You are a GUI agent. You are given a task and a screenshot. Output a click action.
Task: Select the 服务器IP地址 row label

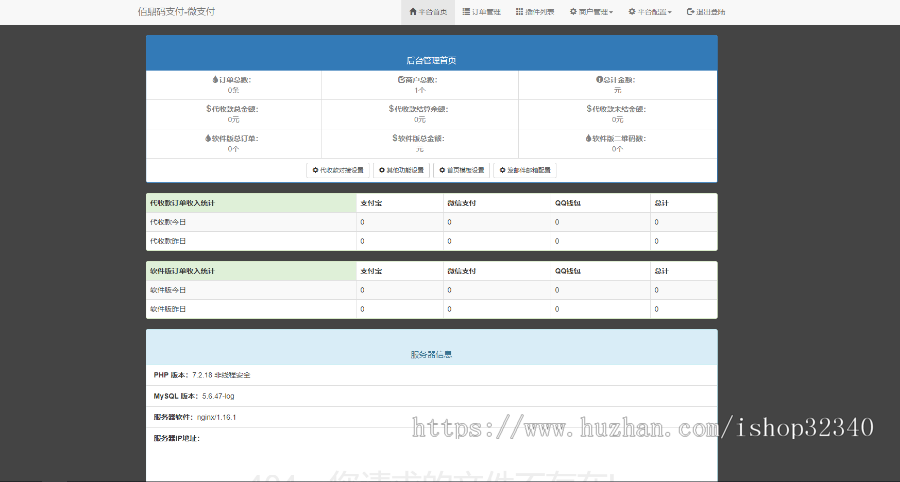tap(176, 438)
